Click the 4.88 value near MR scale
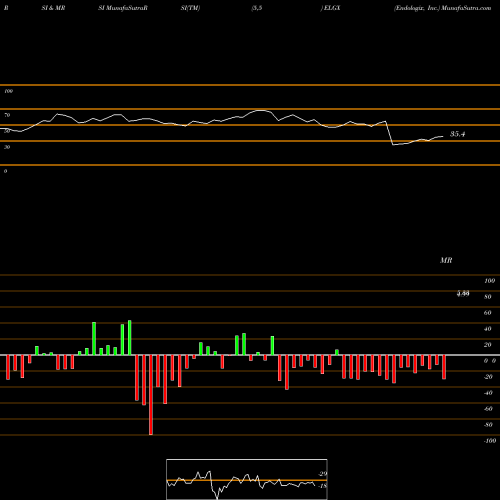Screen dimensions: 500x500 (463, 293)
